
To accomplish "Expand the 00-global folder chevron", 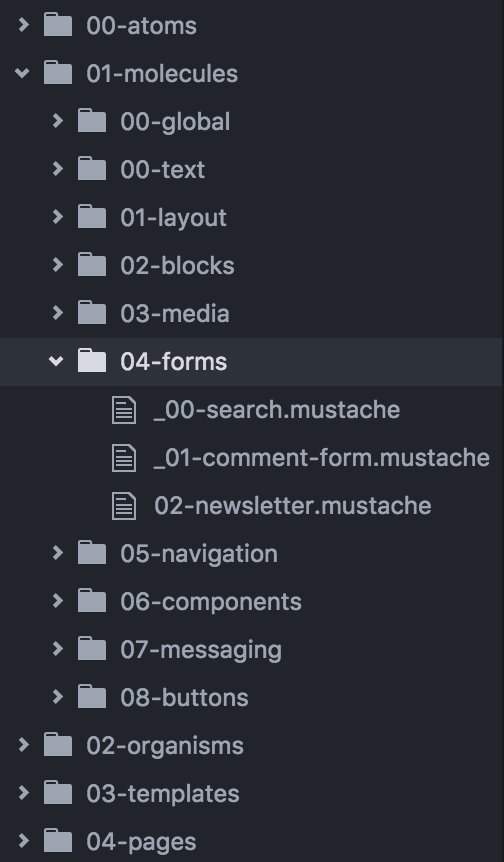I will (x=57, y=120).
